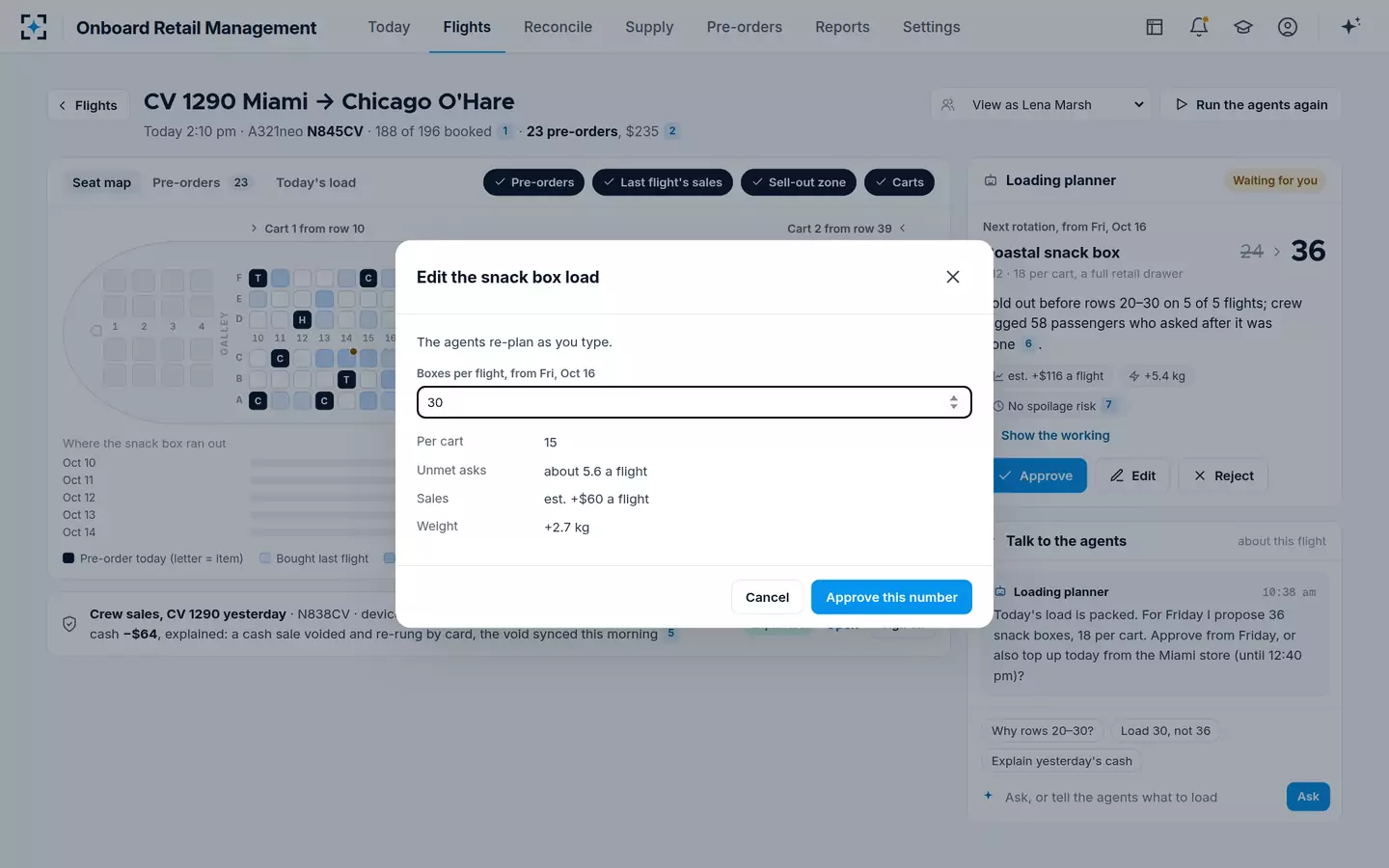Open the training graduation cap icon
The height and width of the screenshot is (868, 1389).
1243,27
